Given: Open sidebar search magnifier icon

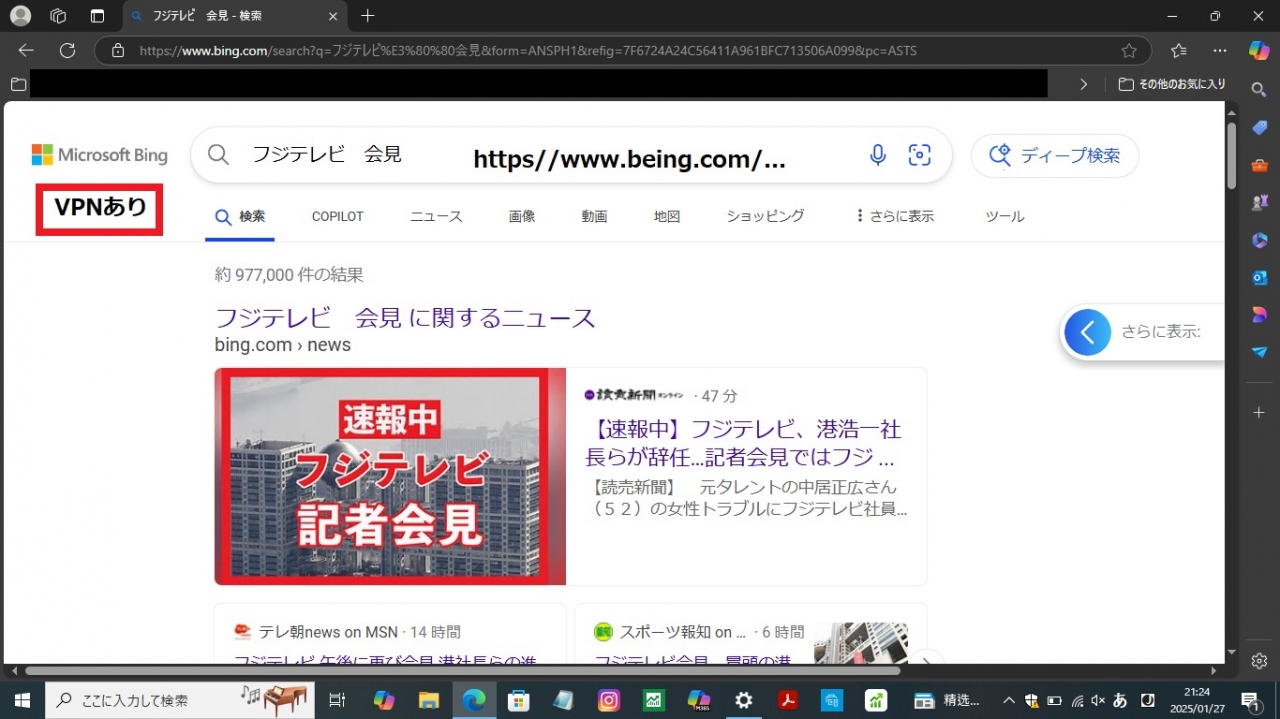Looking at the screenshot, I should [x=1259, y=90].
